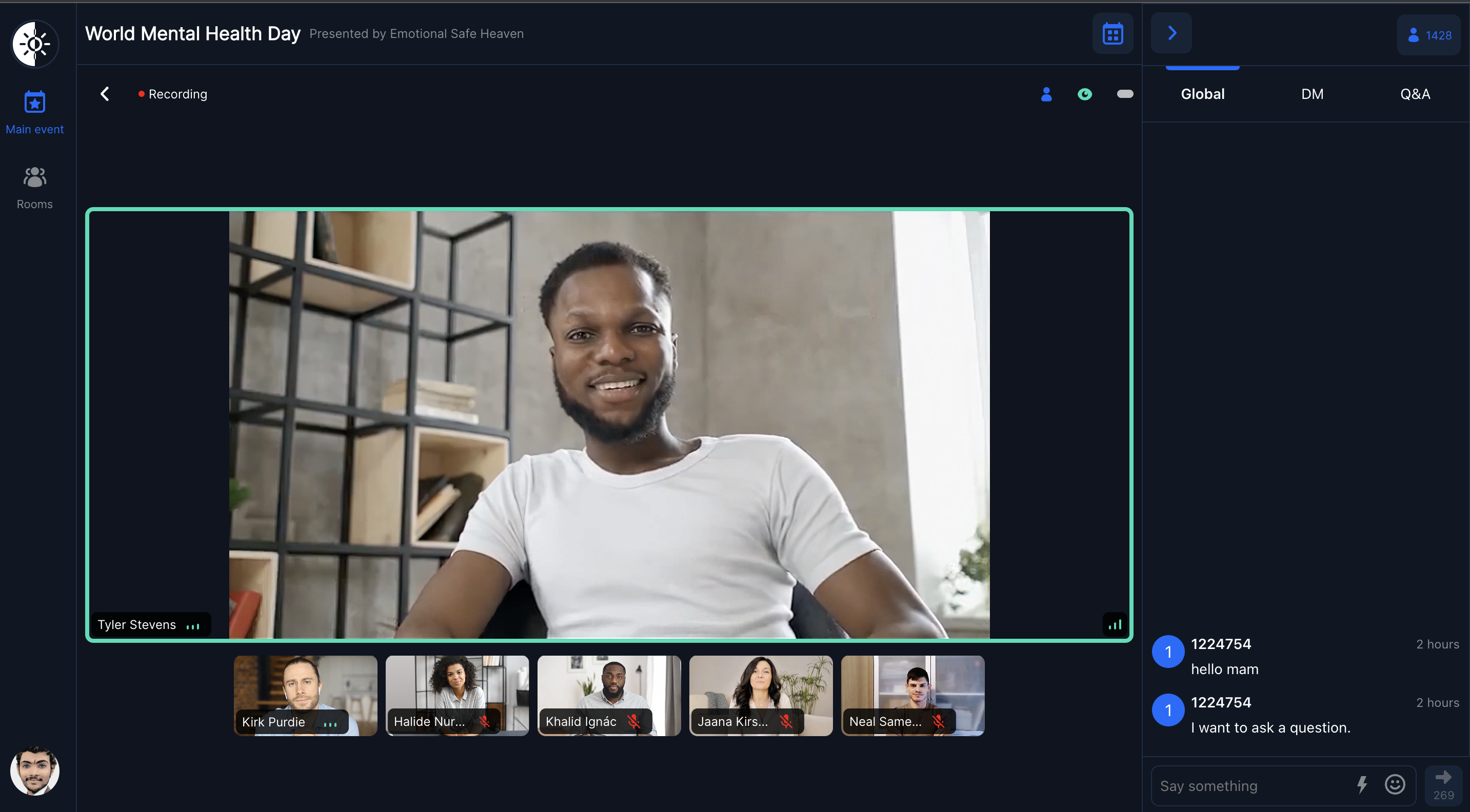Collapse the chat panel with the arrow chevron

click(x=1171, y=32)
